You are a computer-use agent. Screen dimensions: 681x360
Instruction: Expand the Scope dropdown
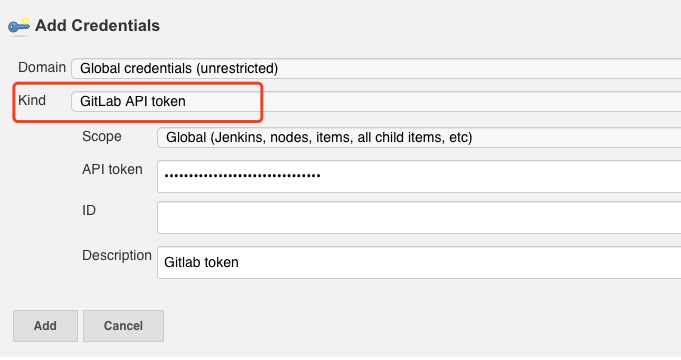point(419,137)
